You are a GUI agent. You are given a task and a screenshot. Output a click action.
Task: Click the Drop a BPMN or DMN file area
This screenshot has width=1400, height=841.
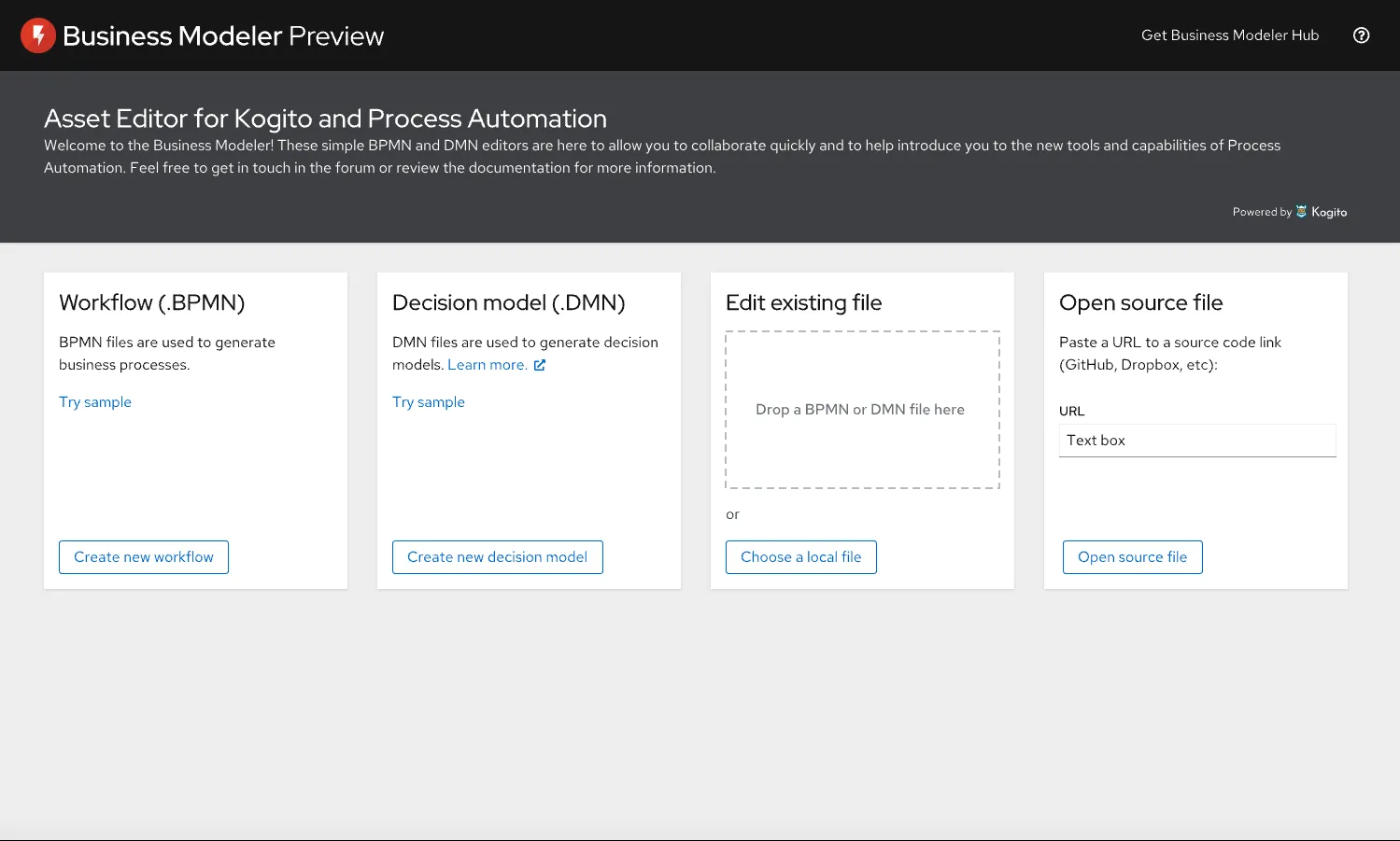862,410
